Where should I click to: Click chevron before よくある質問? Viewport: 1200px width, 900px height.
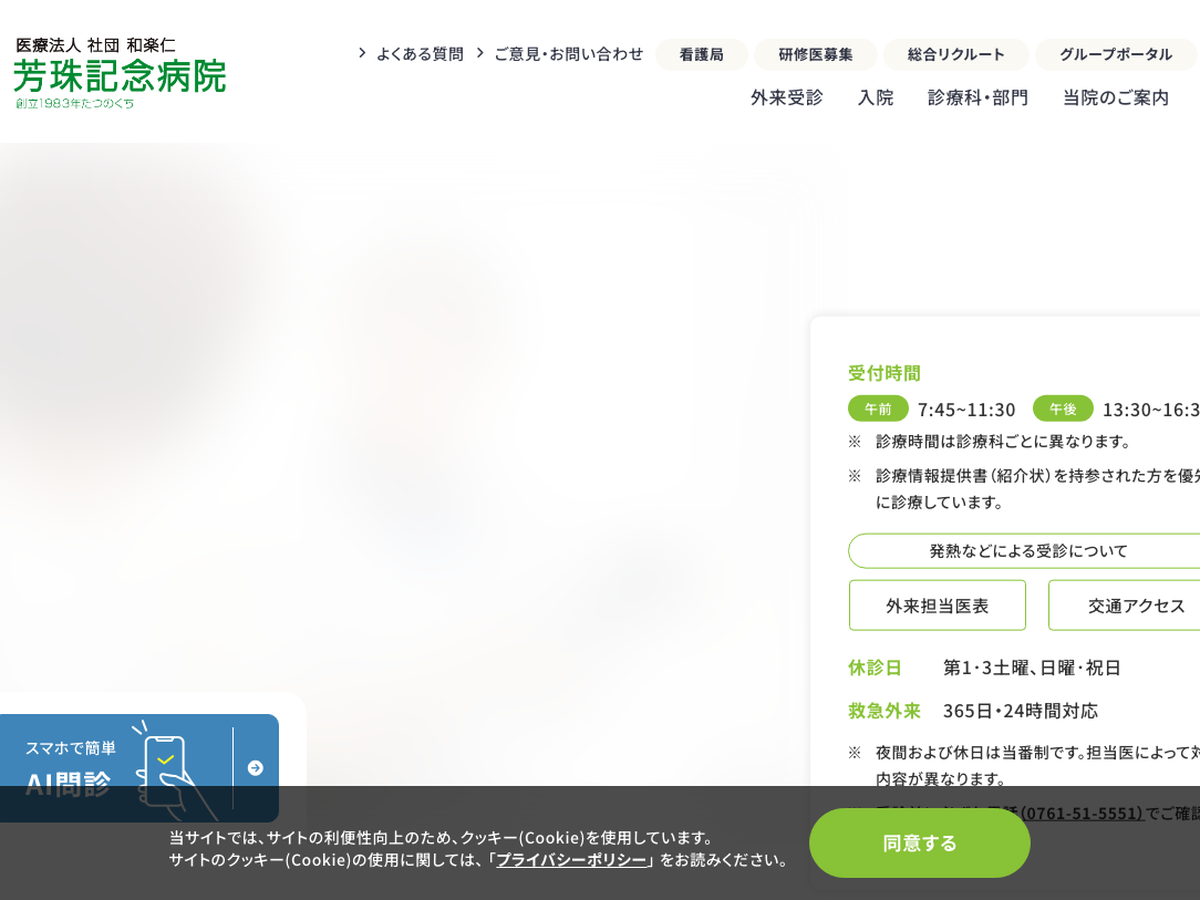362,53
